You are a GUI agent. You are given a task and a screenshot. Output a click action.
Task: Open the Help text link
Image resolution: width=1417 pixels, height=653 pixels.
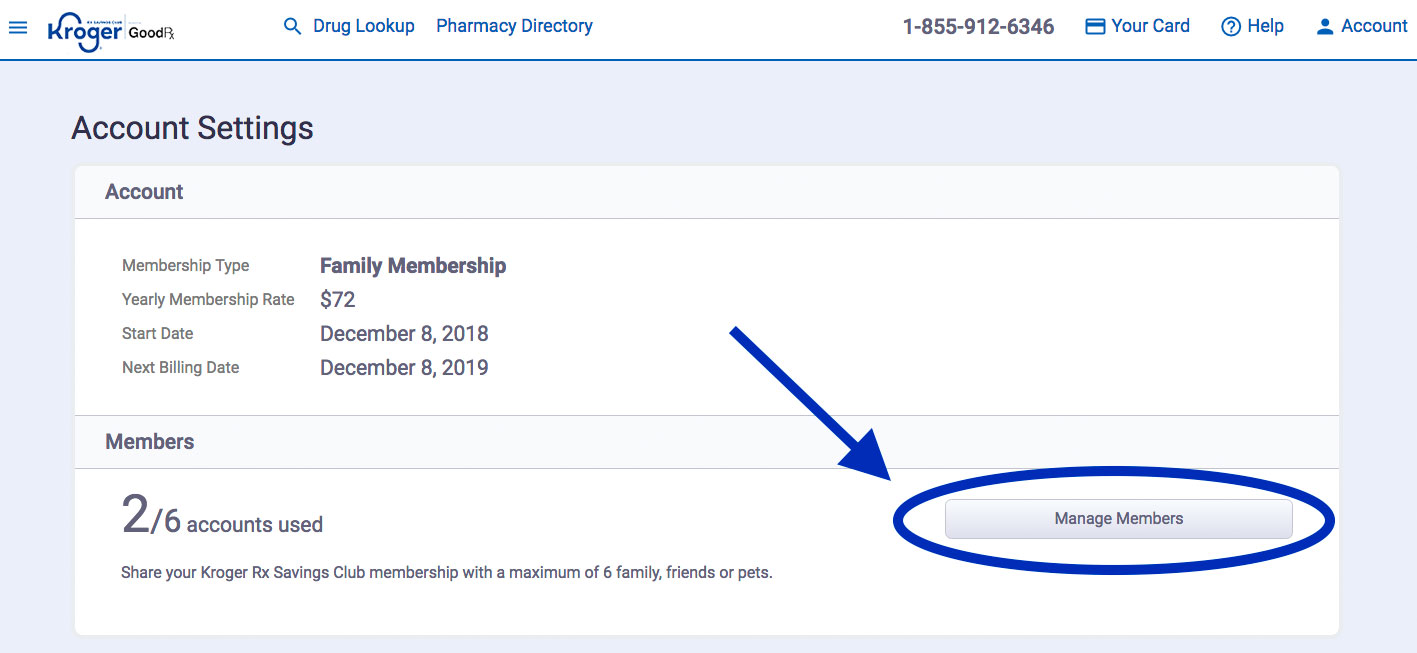click(x=1266, y=26)
